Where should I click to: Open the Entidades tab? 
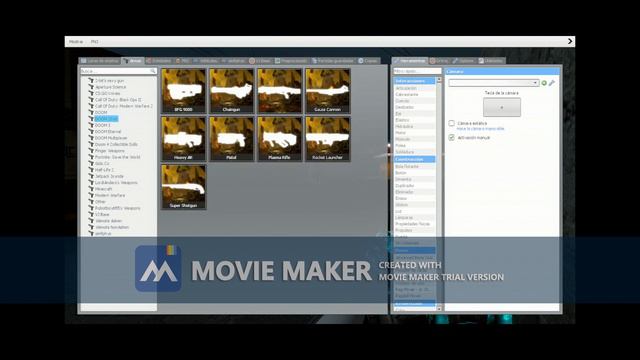[x=159, y=61]
